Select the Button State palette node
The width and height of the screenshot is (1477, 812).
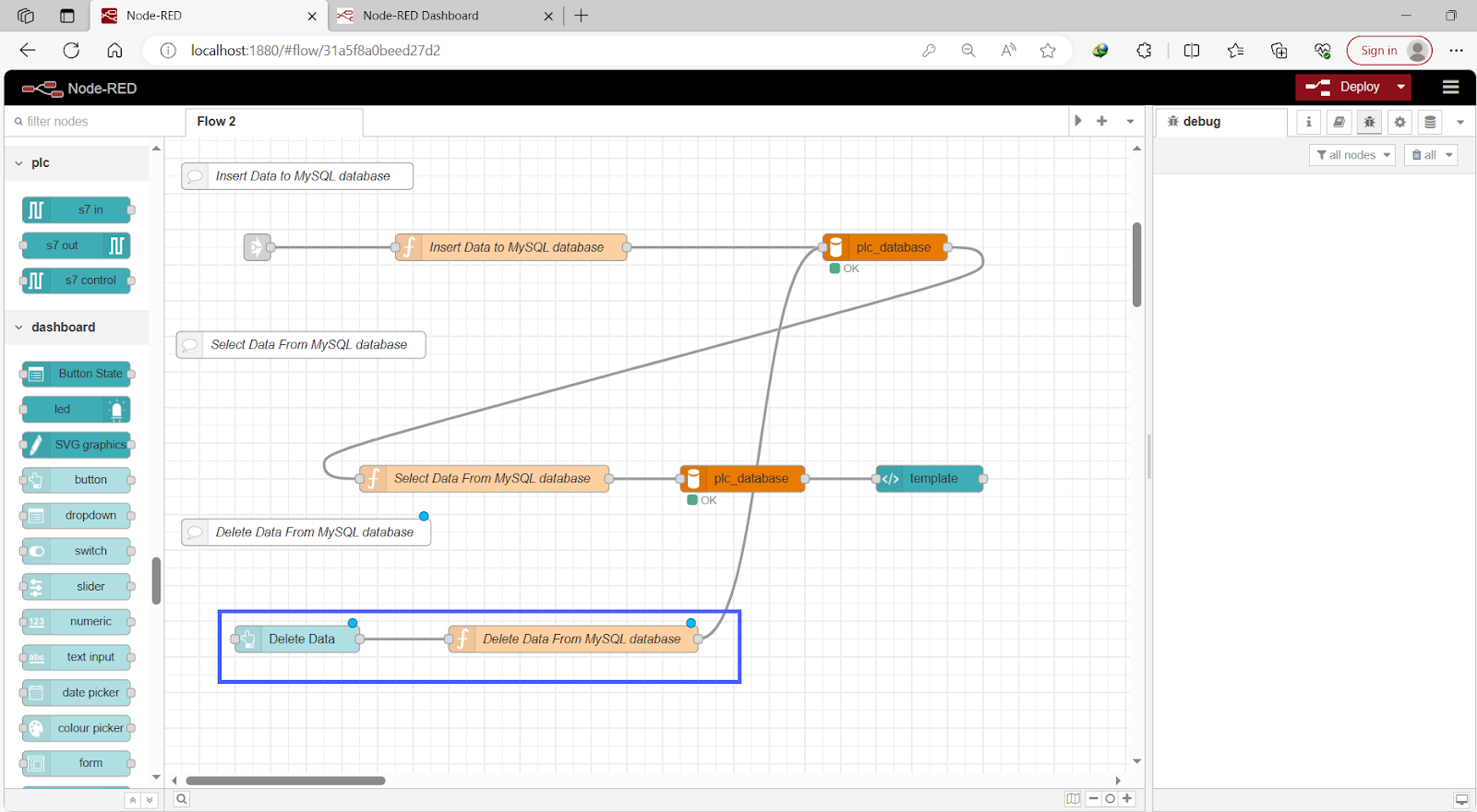point(77,374)
